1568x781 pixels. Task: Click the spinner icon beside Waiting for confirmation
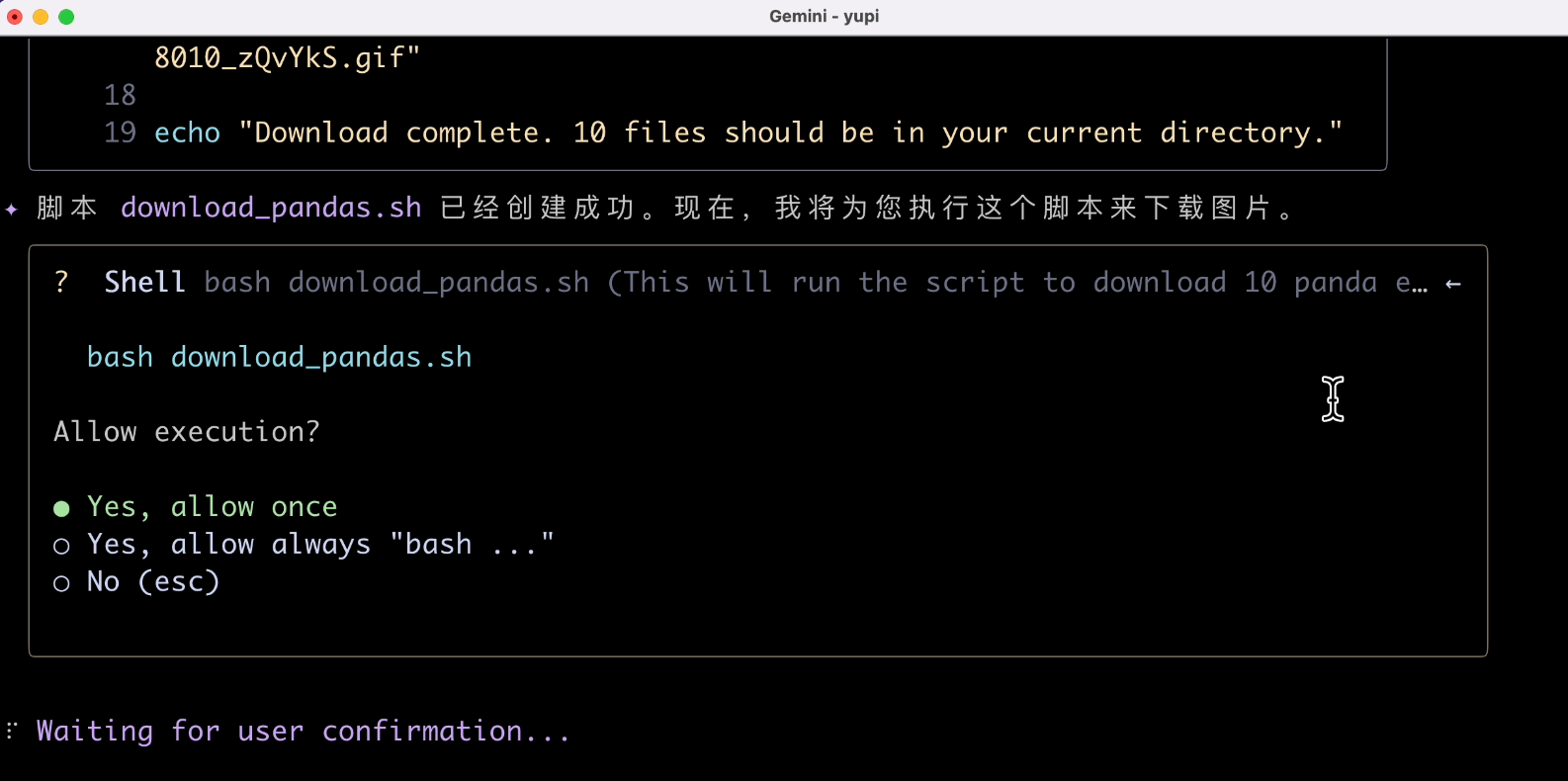[x=12, y=732]
